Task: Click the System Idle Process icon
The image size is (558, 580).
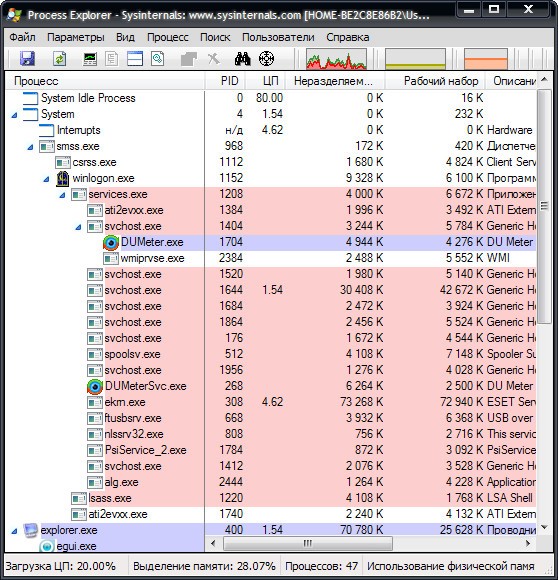Action: coord(30,98)
